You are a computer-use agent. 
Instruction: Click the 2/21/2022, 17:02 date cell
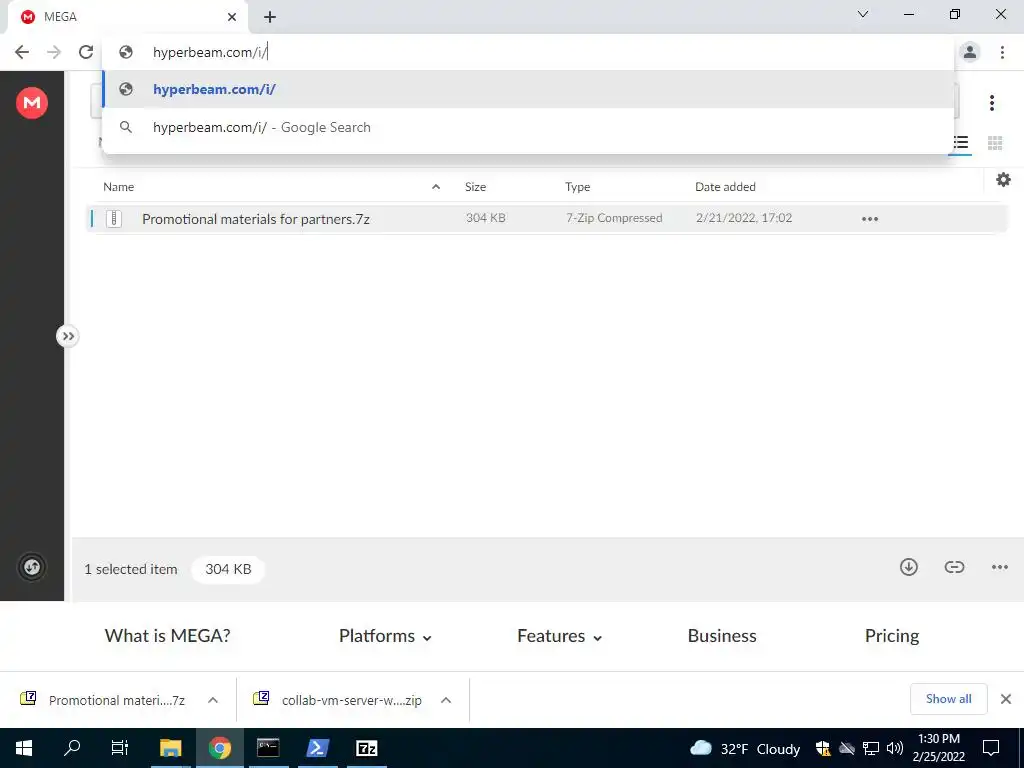744,218
